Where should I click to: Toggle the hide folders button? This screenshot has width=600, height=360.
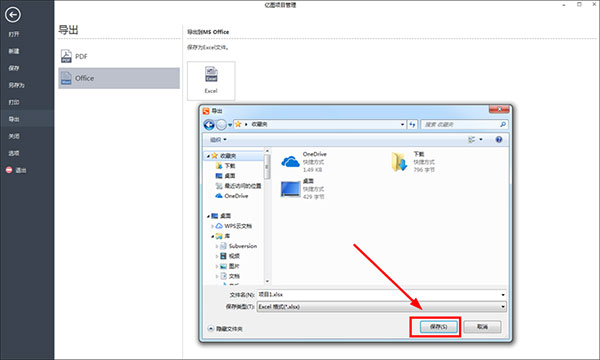click(225, 329)
